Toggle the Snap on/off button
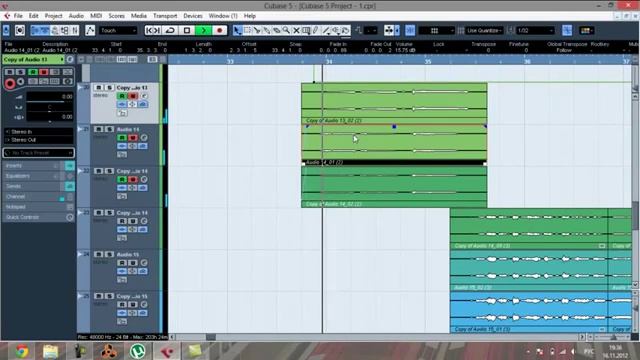 410,31
